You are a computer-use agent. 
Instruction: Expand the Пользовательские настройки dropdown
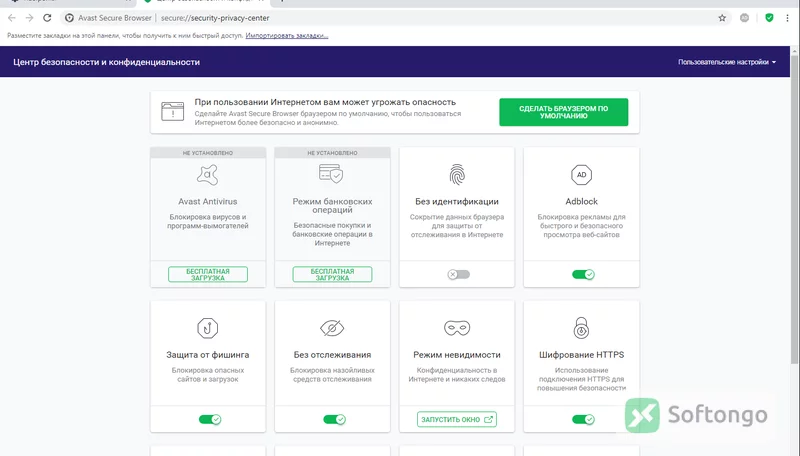pos(727,62)
